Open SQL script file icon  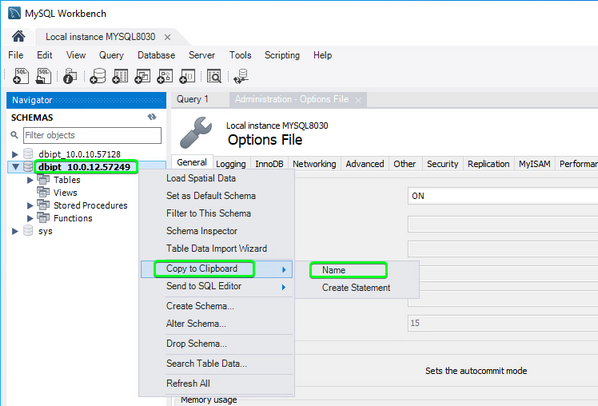tap(43, 76)
